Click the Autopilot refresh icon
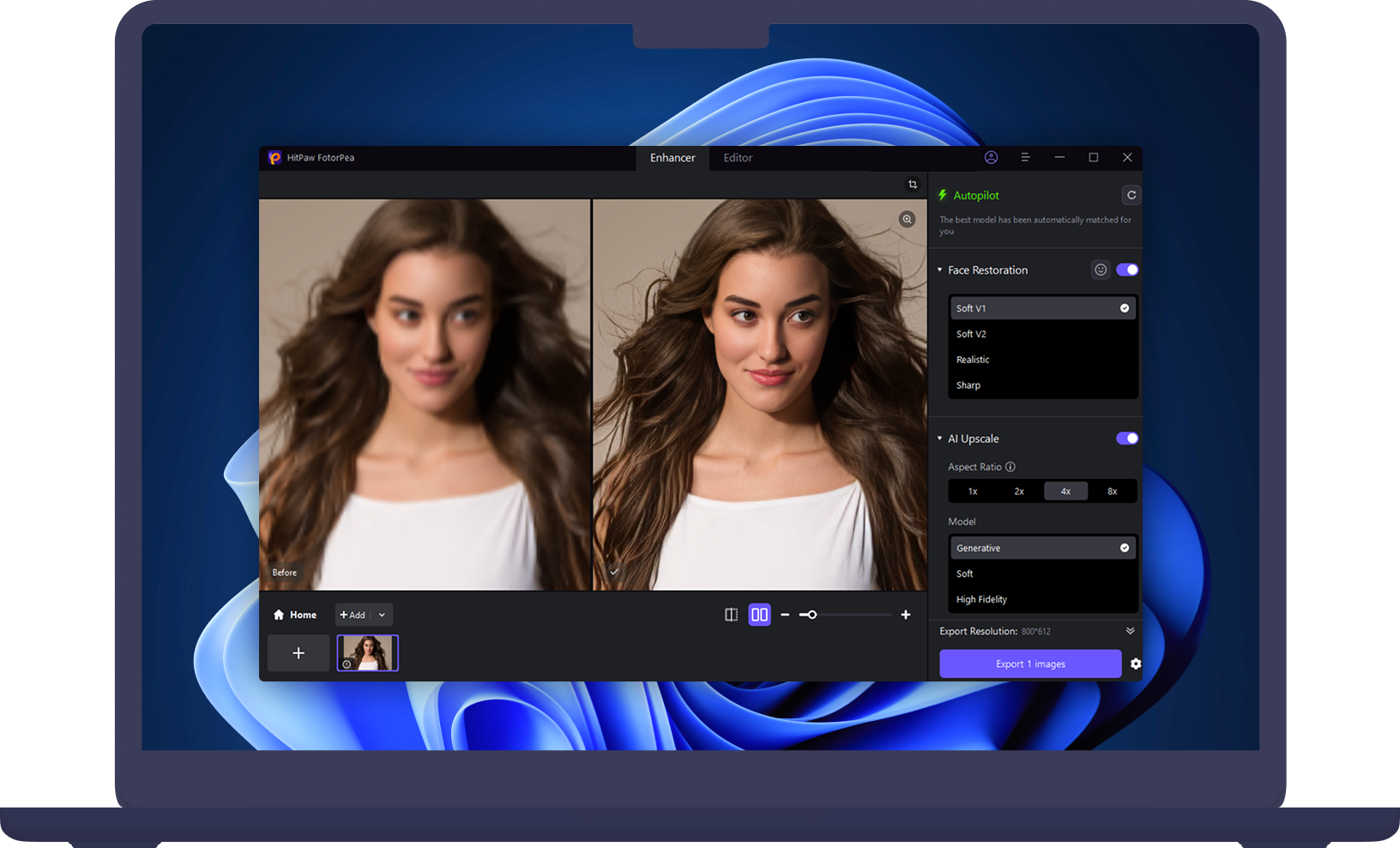 point(1131,196)
